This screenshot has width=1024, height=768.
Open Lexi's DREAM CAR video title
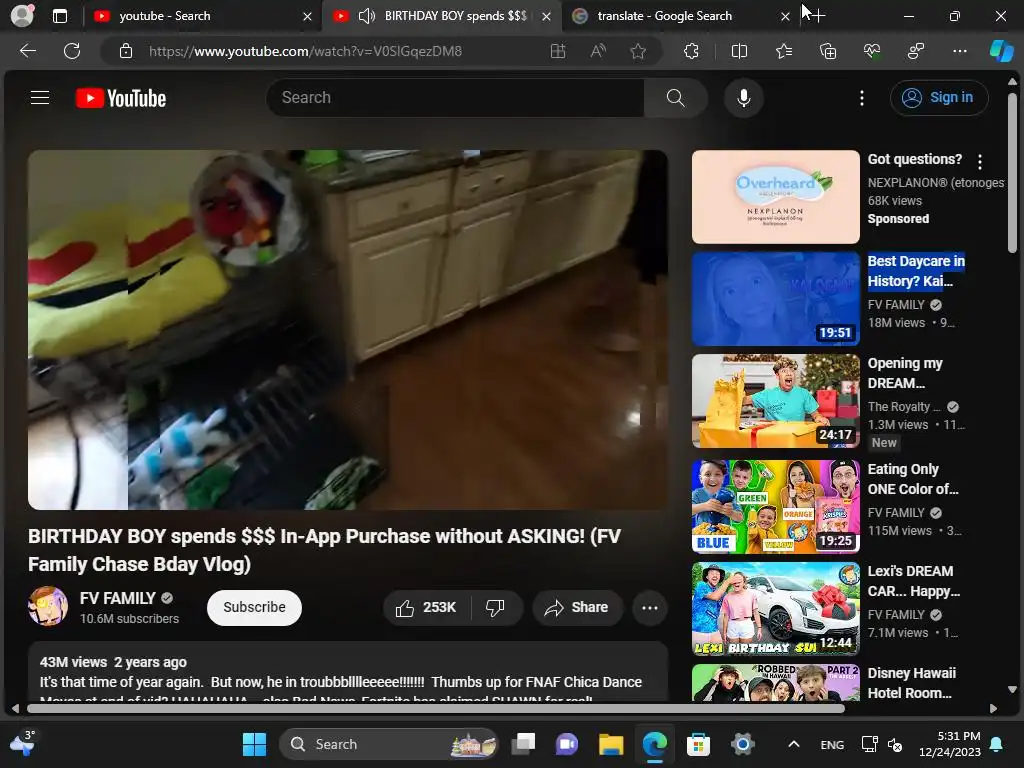coord(913,581)
